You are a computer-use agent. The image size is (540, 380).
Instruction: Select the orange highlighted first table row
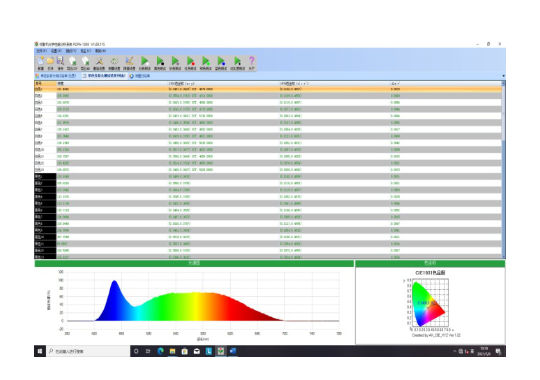point(268,89)
